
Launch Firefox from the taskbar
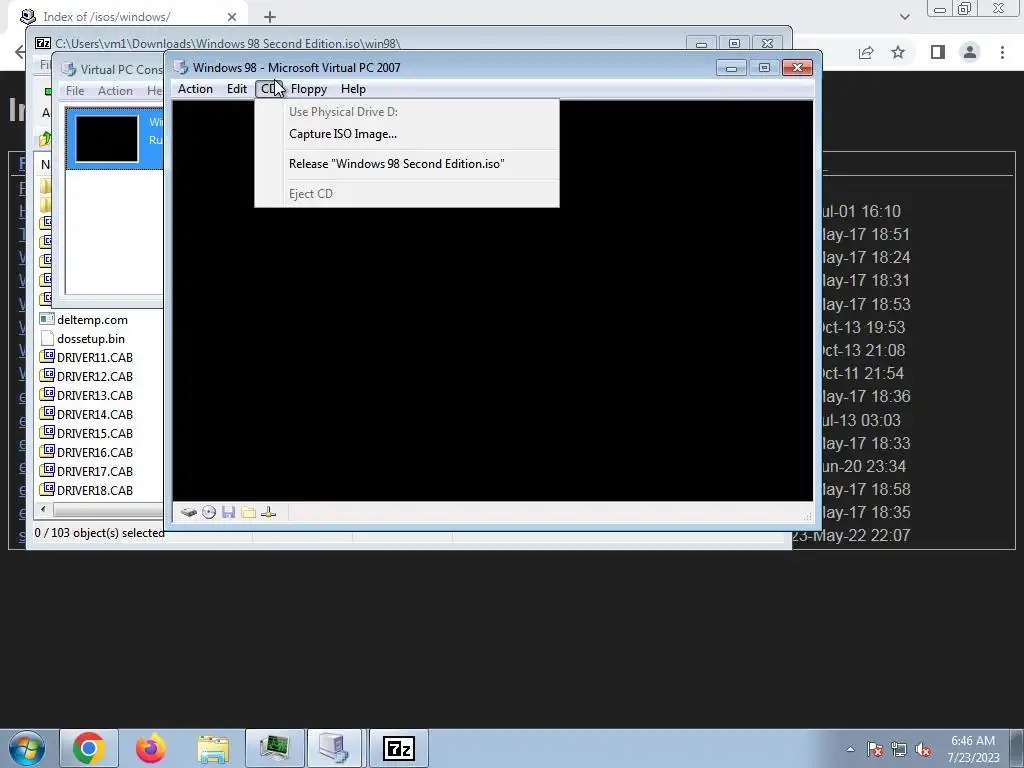click(151, 748)
